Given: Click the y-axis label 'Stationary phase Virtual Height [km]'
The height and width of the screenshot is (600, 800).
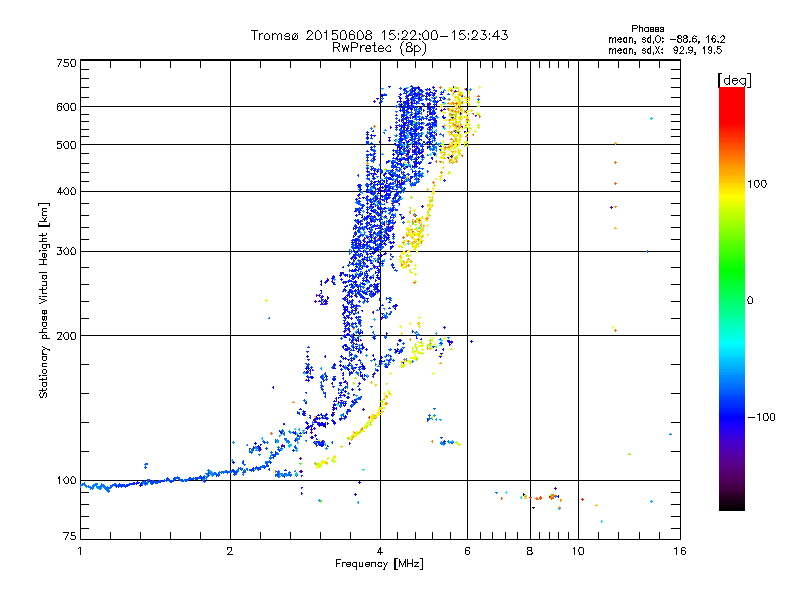Looking at the screenshot, I should tap(43, 300).
